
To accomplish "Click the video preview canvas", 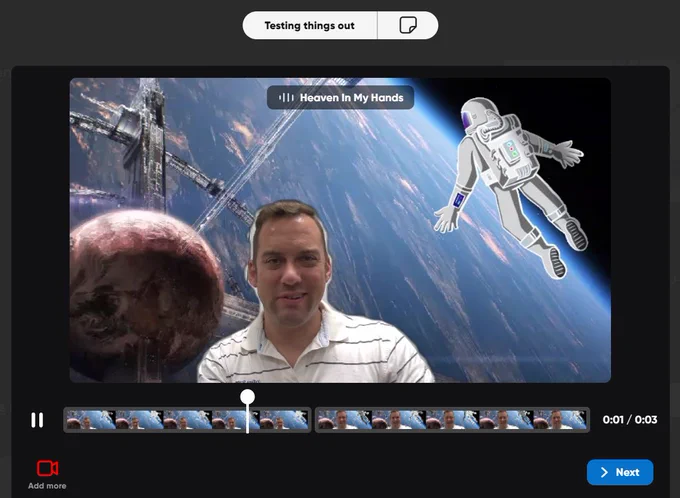I will [340, 230].
